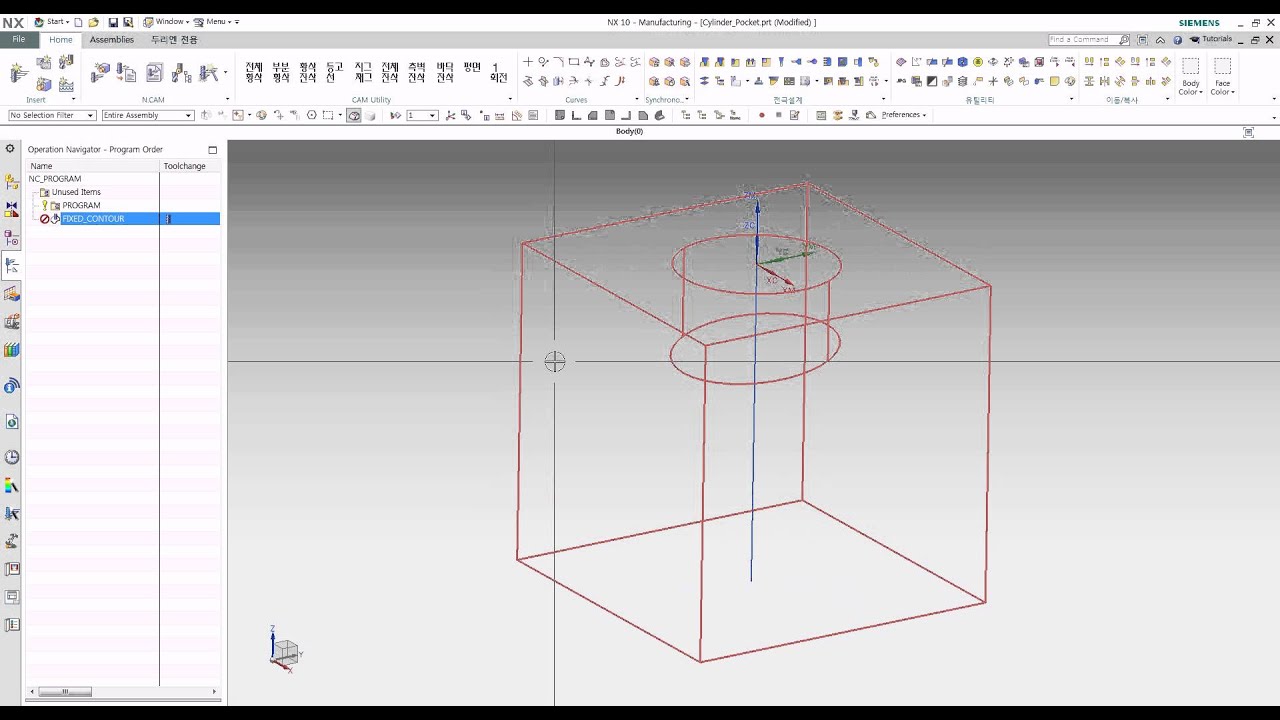
Task: Open the Tutorials link
Action: pyautogui.click(x=1211, y=40)
